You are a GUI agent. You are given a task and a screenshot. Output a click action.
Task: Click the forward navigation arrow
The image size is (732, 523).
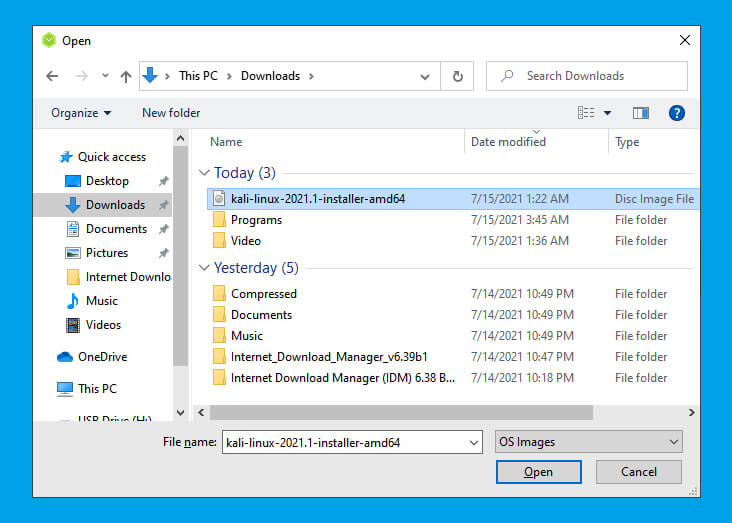[82, 76]
